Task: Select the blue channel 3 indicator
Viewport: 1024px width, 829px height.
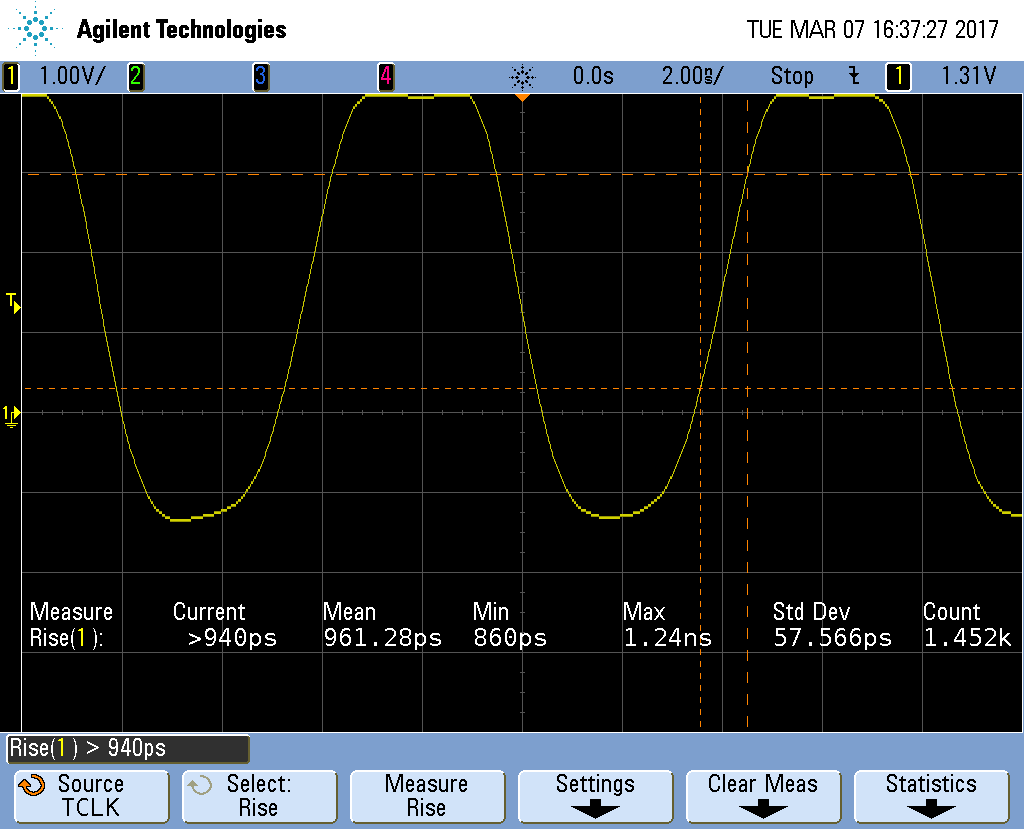Action: pos(260,76)
